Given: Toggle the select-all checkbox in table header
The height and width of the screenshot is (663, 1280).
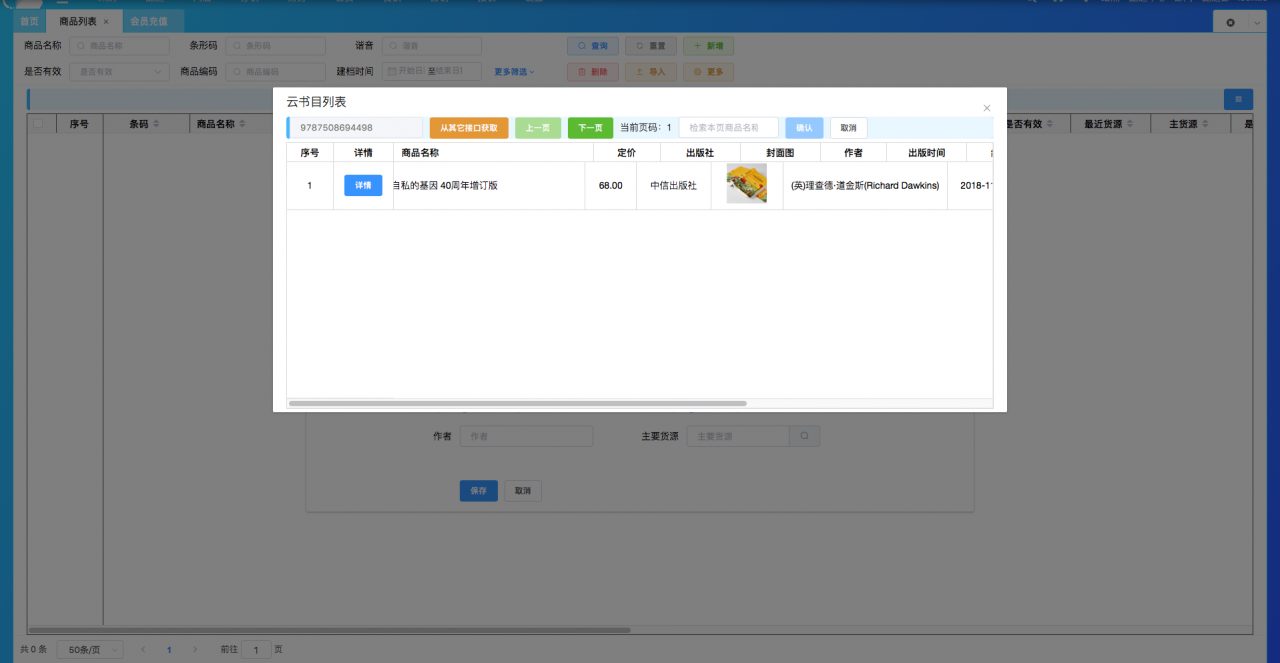Looking at the screenshot, I should [x=38, y=124].
